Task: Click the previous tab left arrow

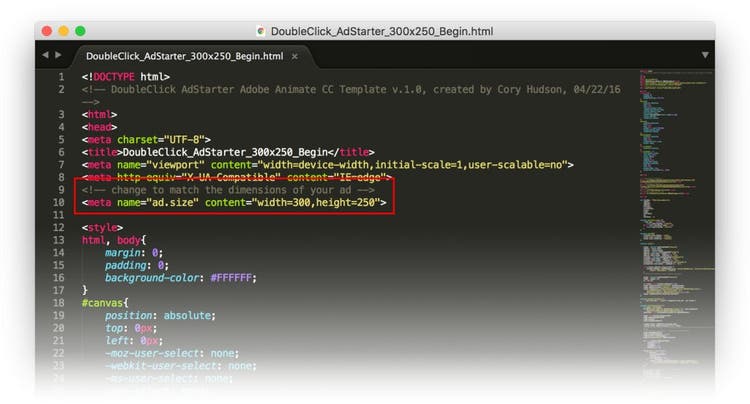Action: point(44,55)
